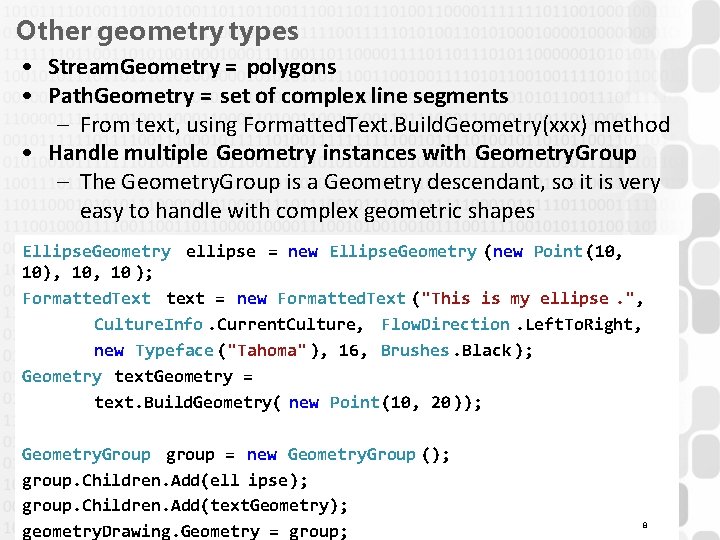This screenshot has width=720, height=540.
Task: Click the 'geometryDrawing.Geometry = group;' code line
Action: point(185,531)
